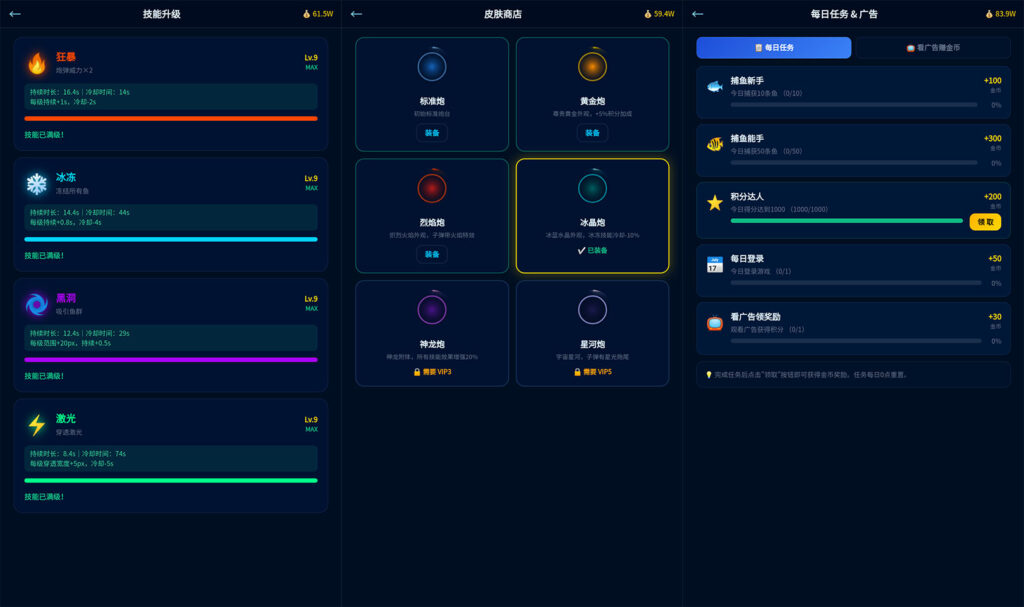1024x607 pixels.
Task: Click the 每日任务 & 广告 title
Action: pyautogui.click(x=844, y=14)
